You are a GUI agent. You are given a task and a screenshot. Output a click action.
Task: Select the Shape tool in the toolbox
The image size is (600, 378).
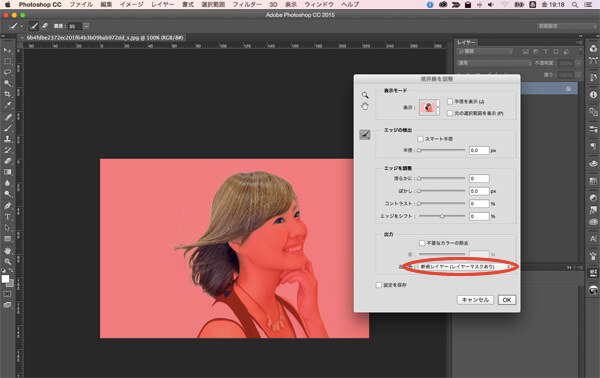tap(7, 239)
